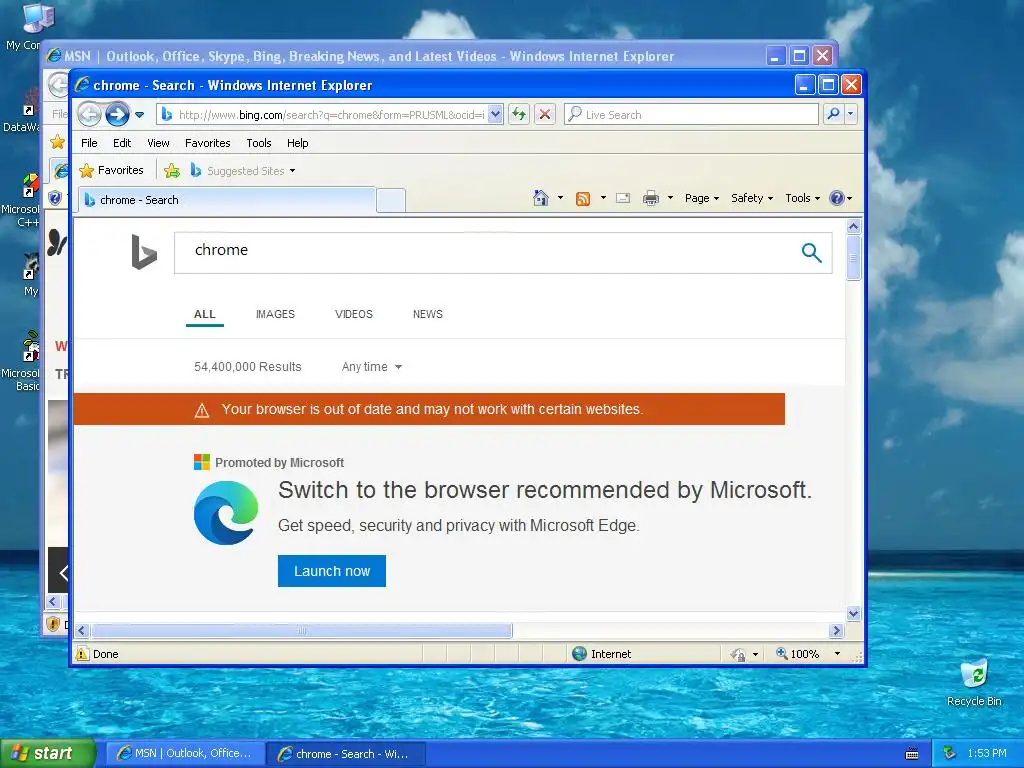
Task: Select the chrome - Search tab
Action: point(227,200)
